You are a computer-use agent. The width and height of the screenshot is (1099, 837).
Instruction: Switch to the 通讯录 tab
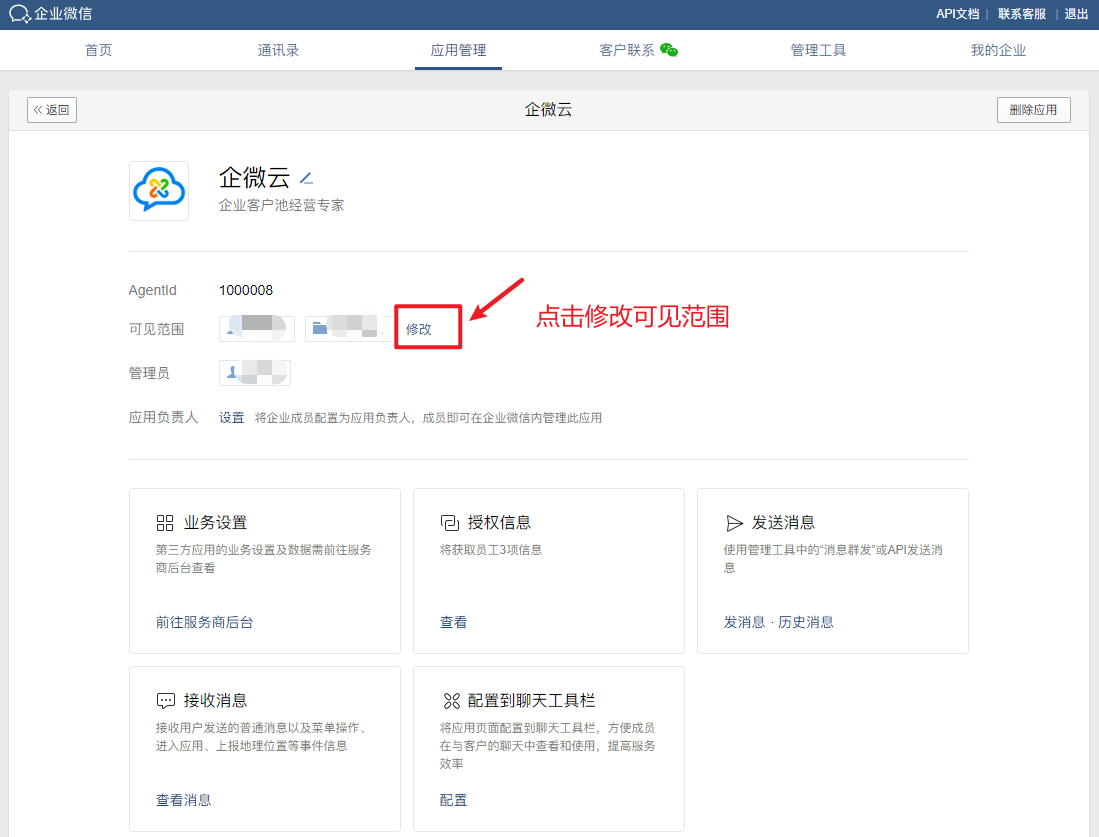point(278,50)
